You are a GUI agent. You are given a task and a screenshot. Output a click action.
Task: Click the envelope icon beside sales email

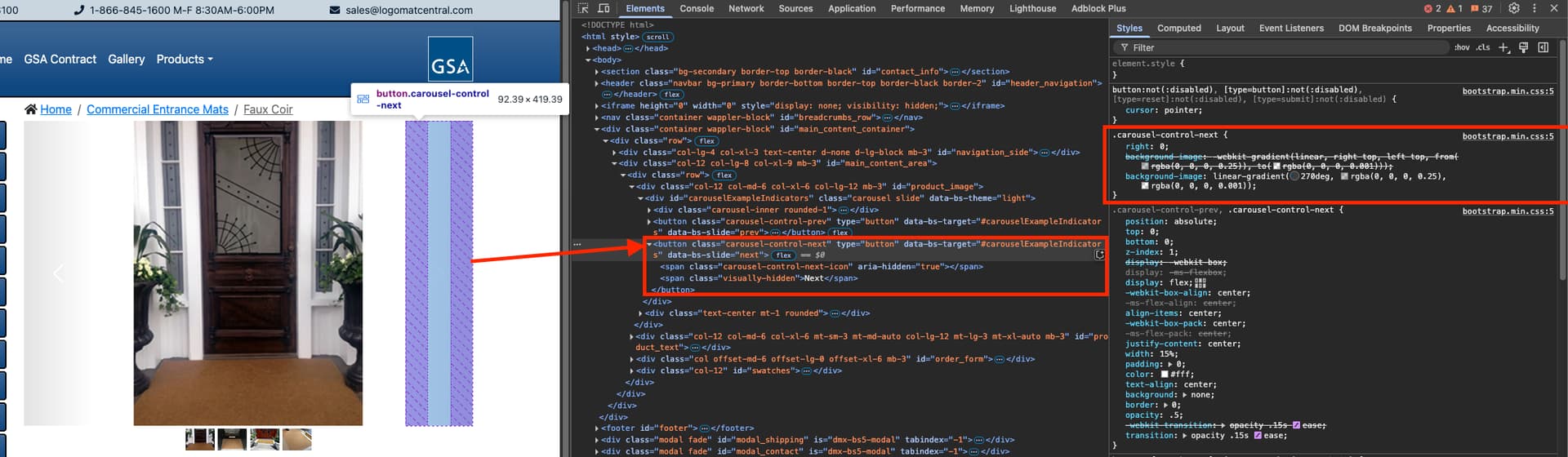[335, 10]
